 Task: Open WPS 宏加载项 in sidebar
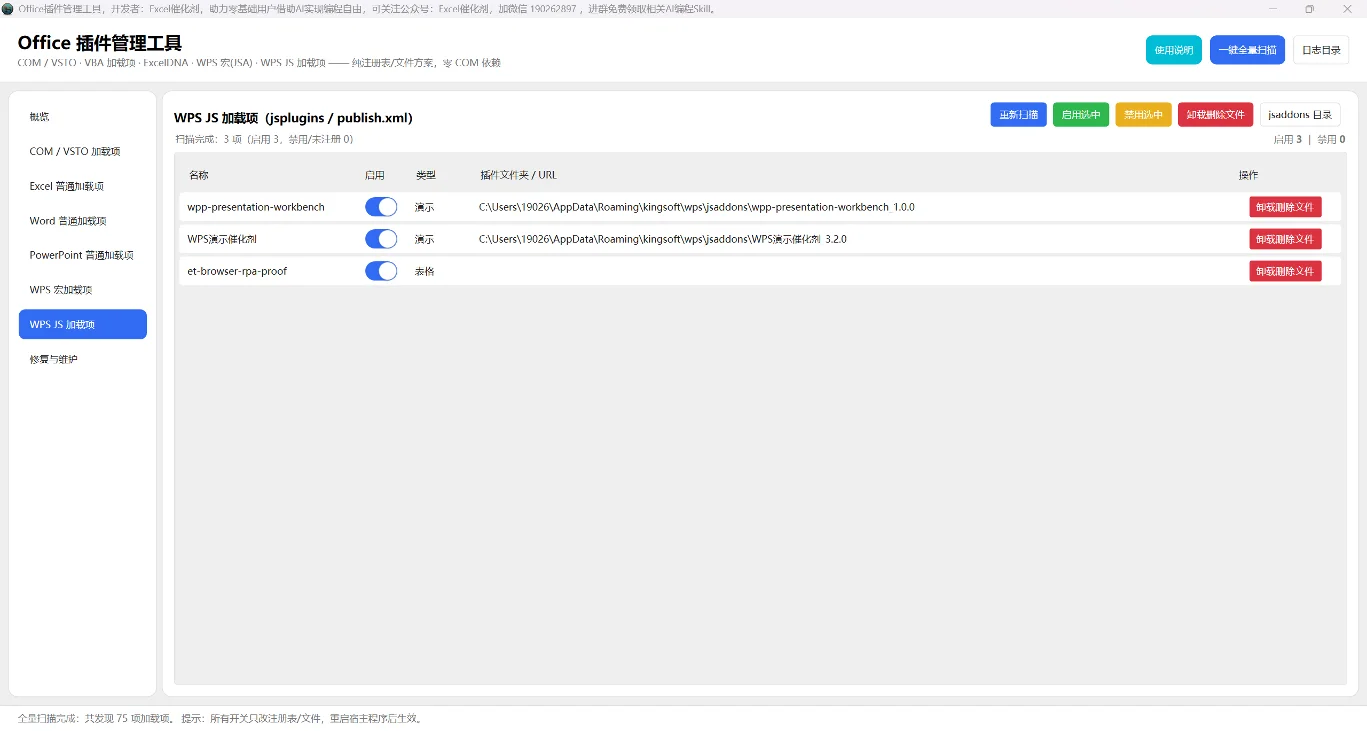[83, 290]
